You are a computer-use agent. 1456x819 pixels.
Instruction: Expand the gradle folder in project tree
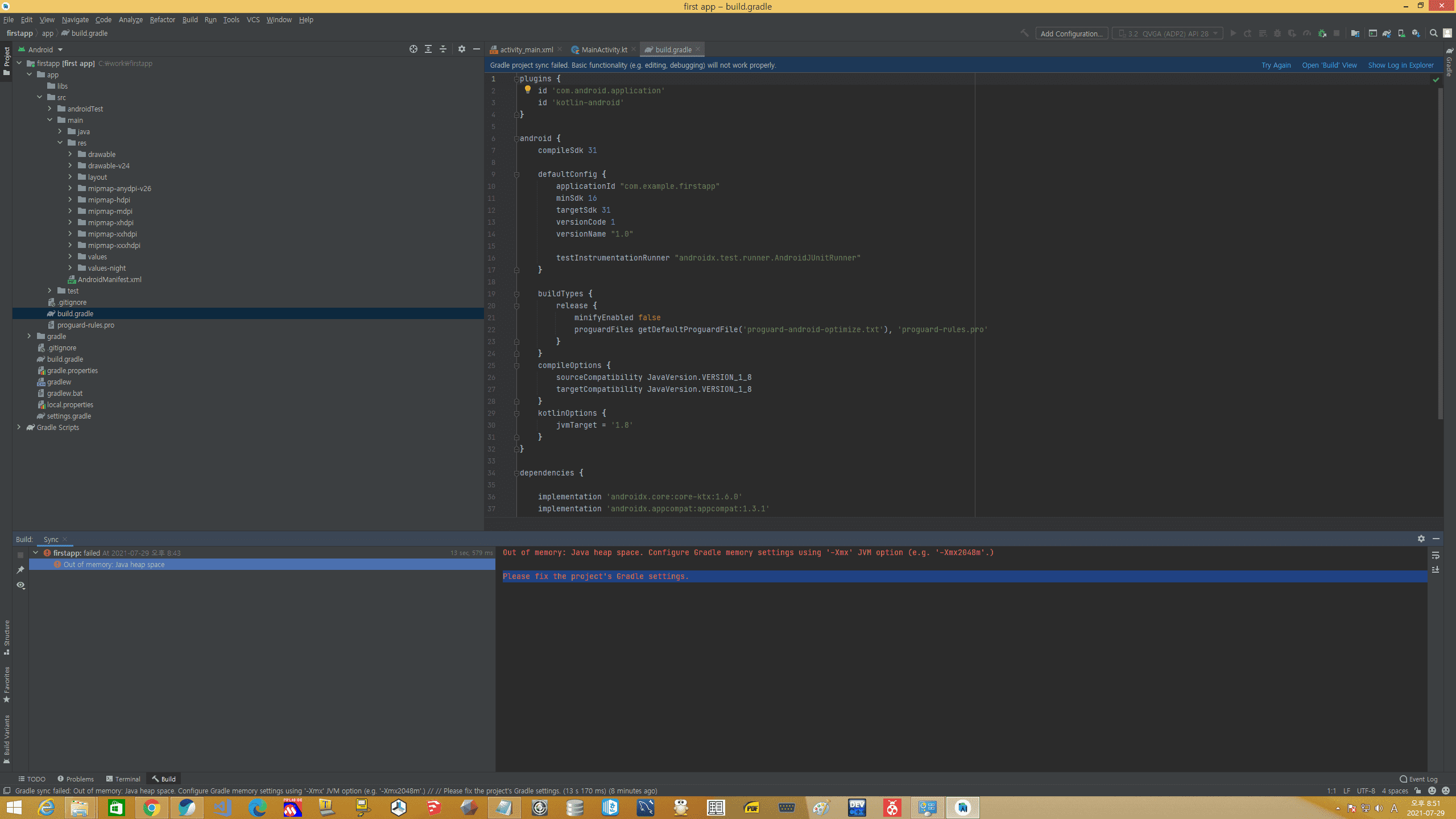tap(30, 336)
